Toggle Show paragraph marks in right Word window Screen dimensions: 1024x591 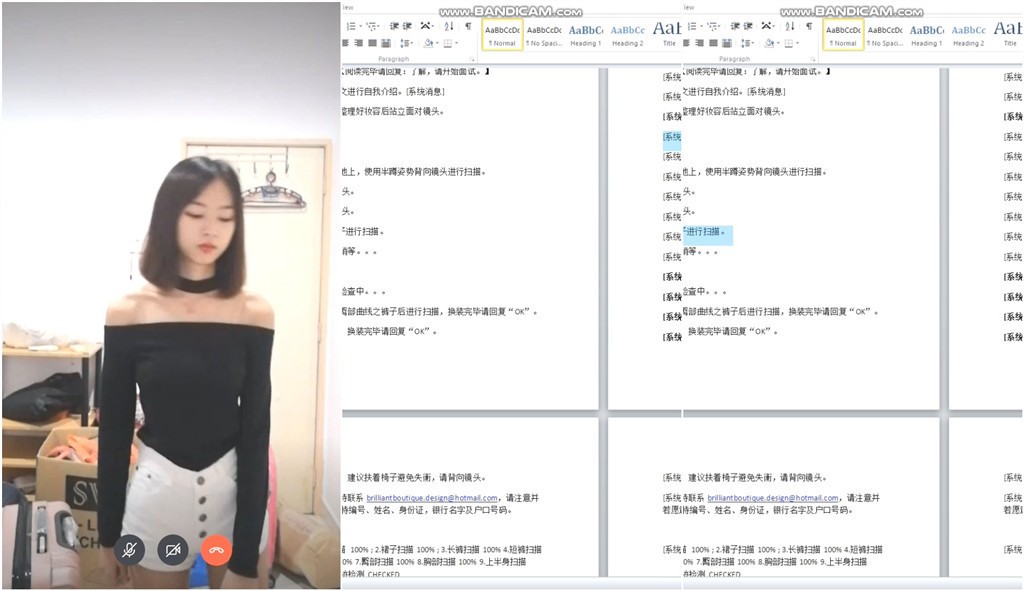(808, 26)
